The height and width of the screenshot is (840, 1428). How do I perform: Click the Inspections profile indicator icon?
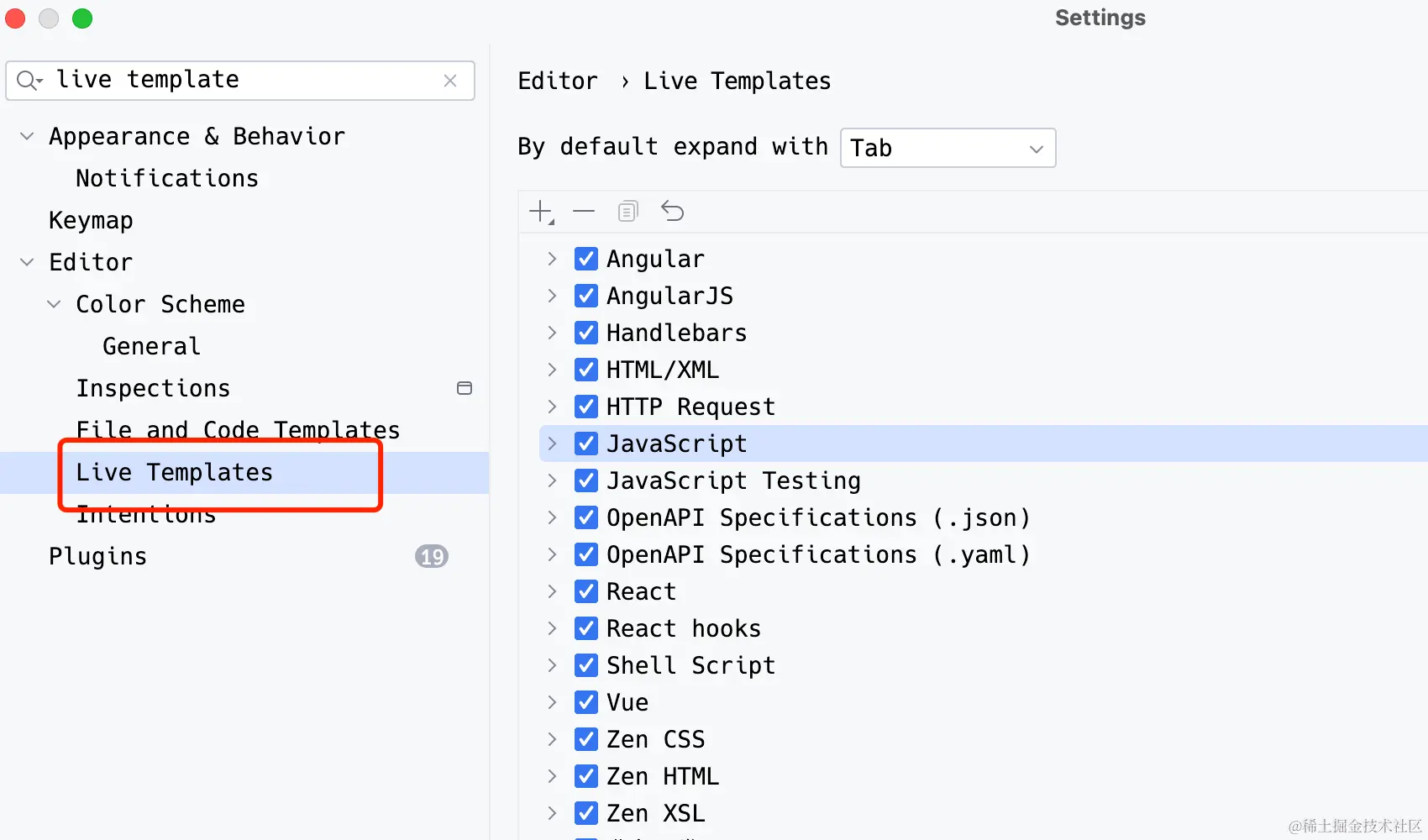pos(464,388)
